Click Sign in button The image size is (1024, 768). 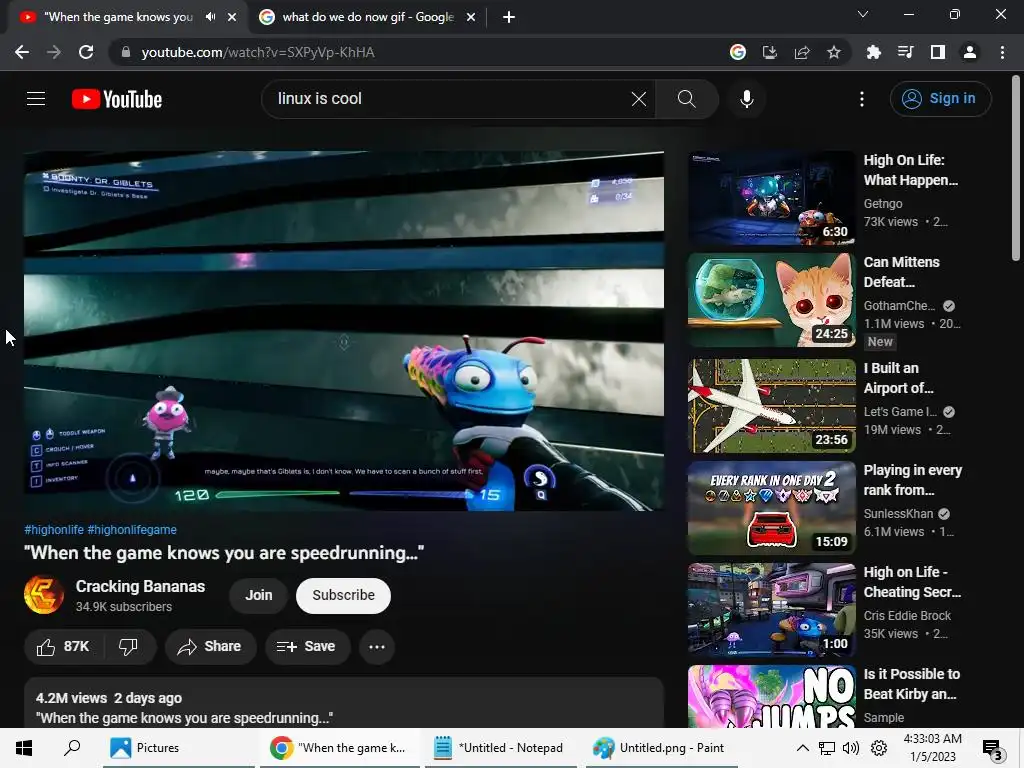(x=940, y=99)
